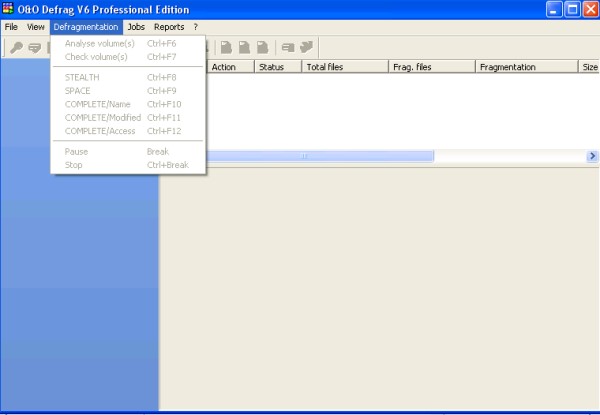Screen dimensions: 600x415
Task: Click the third document icon in the toolbar
Action: pyautogui.click(x=262, y=47)
